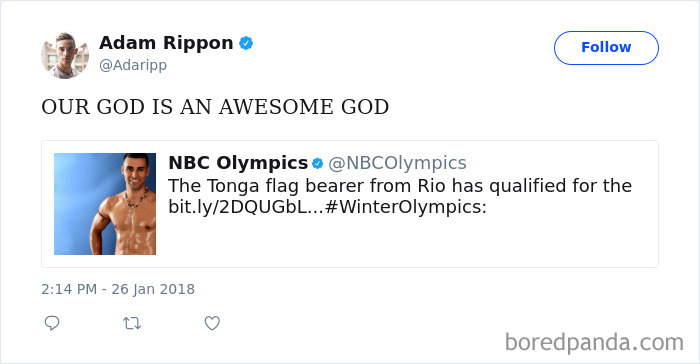Open the Adam Rippon display name
Viewport: 700px width, 364px height.
[166, 43]
